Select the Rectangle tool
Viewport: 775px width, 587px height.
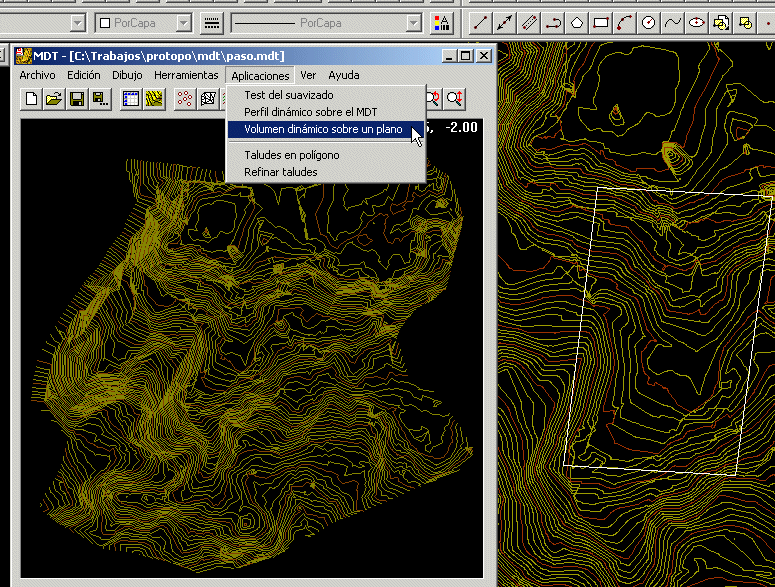601,23
